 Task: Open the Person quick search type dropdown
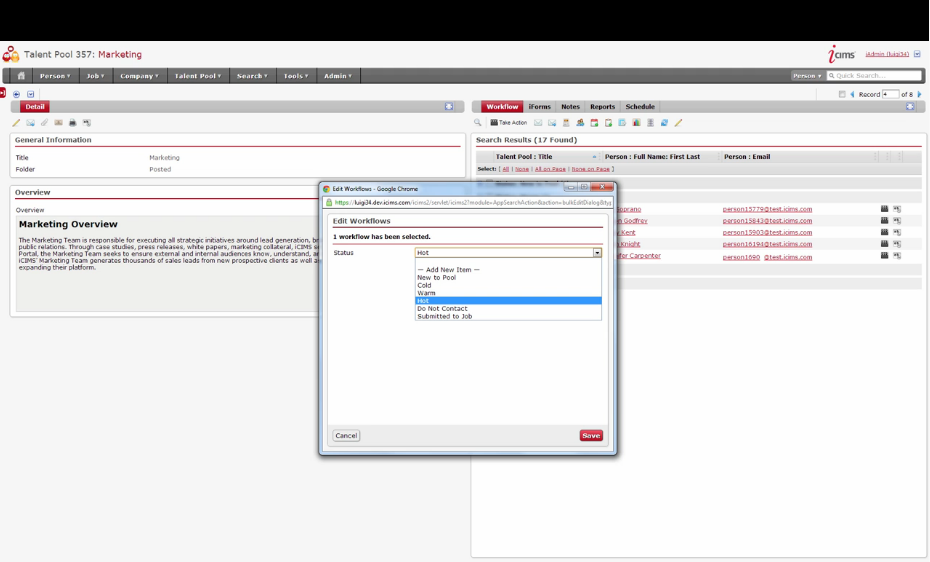coord(807,76)
